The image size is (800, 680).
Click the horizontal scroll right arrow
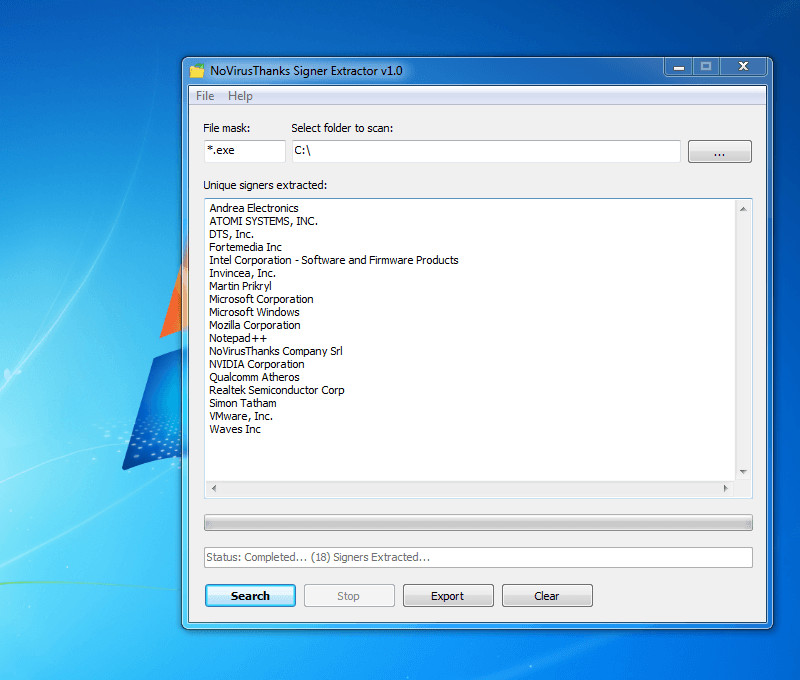(726, 488)
